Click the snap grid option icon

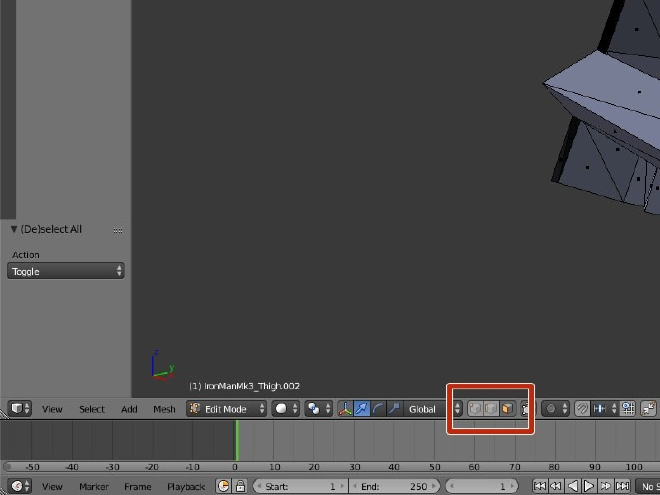coord(628,409)
